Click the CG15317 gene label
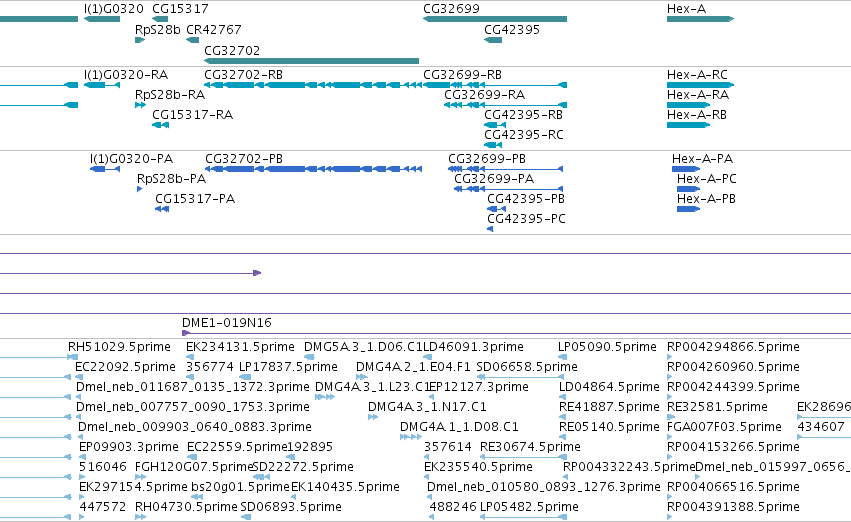 pos(180,9)
